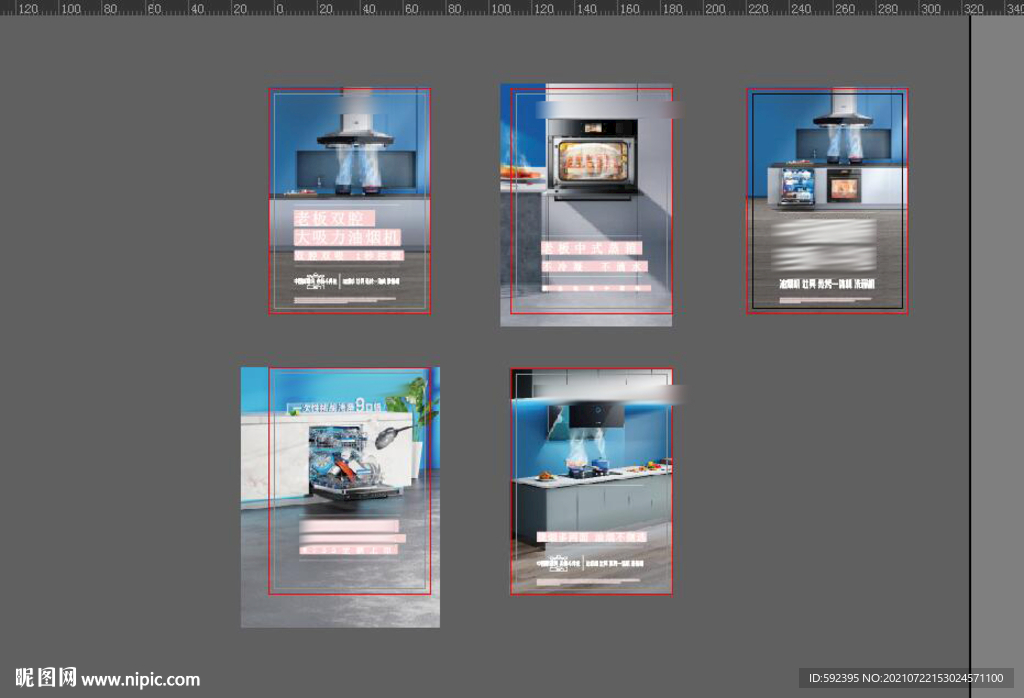Click the vertical black page edge line on the right
This screenshot has height=698, width=1024.
(970, 350)
